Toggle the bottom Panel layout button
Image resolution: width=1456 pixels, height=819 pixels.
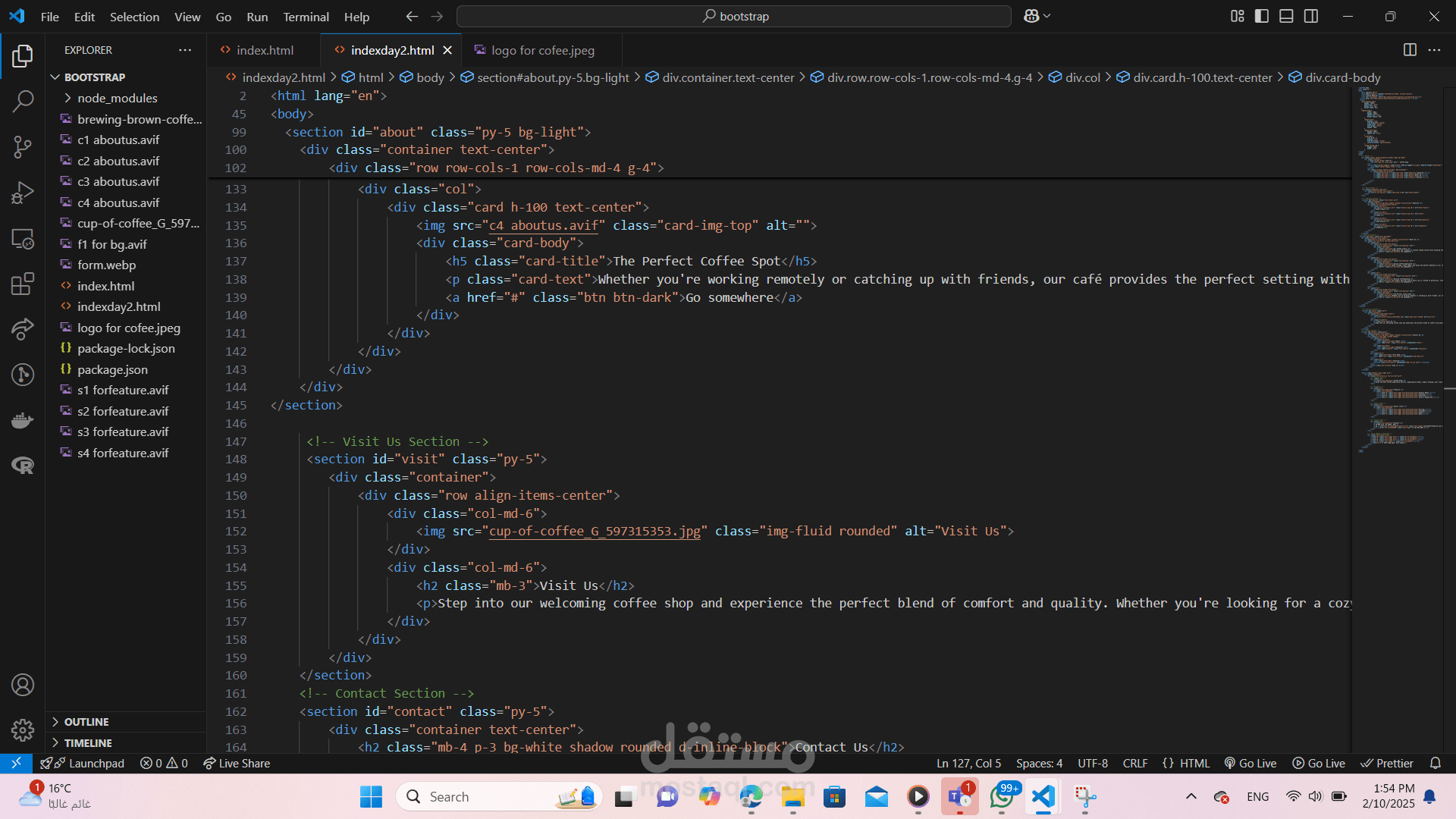pos(1286,16)
